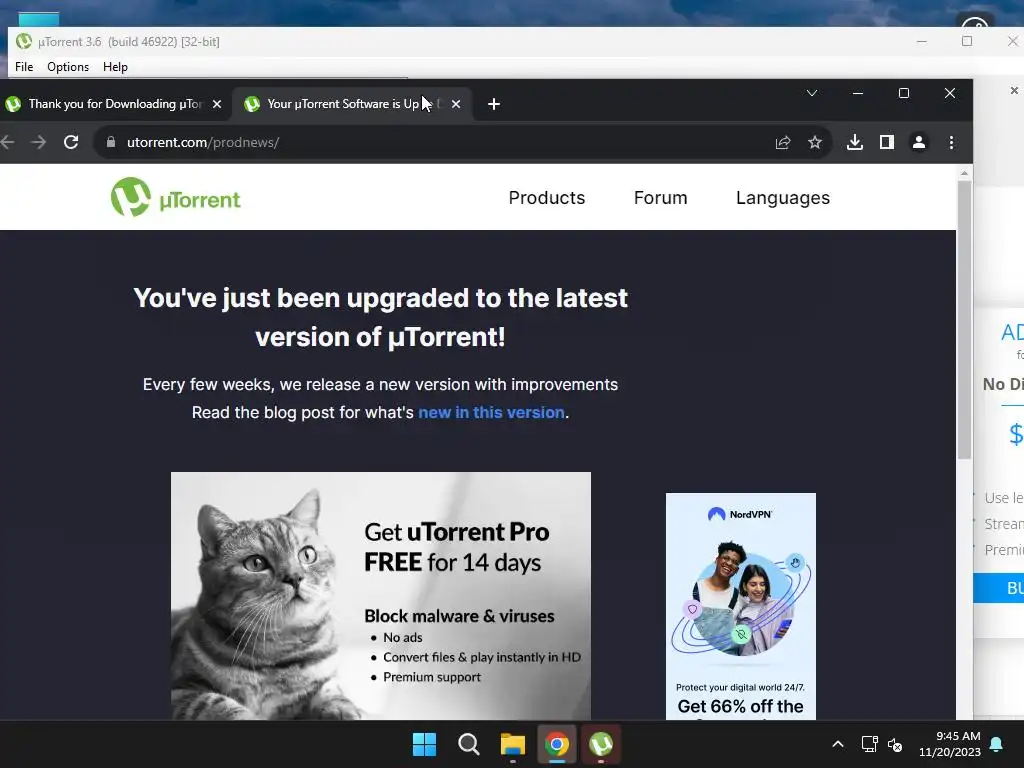View site security lock information
Viewport: 1024px width, 768px height.
point(110,142)
